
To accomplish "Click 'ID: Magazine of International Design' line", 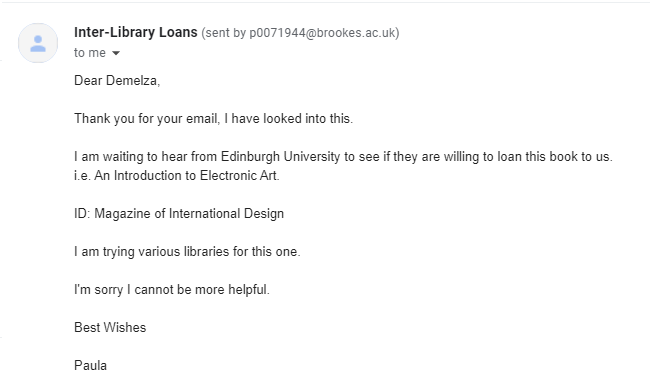I will pyautogui.click(x=179, y=214).
